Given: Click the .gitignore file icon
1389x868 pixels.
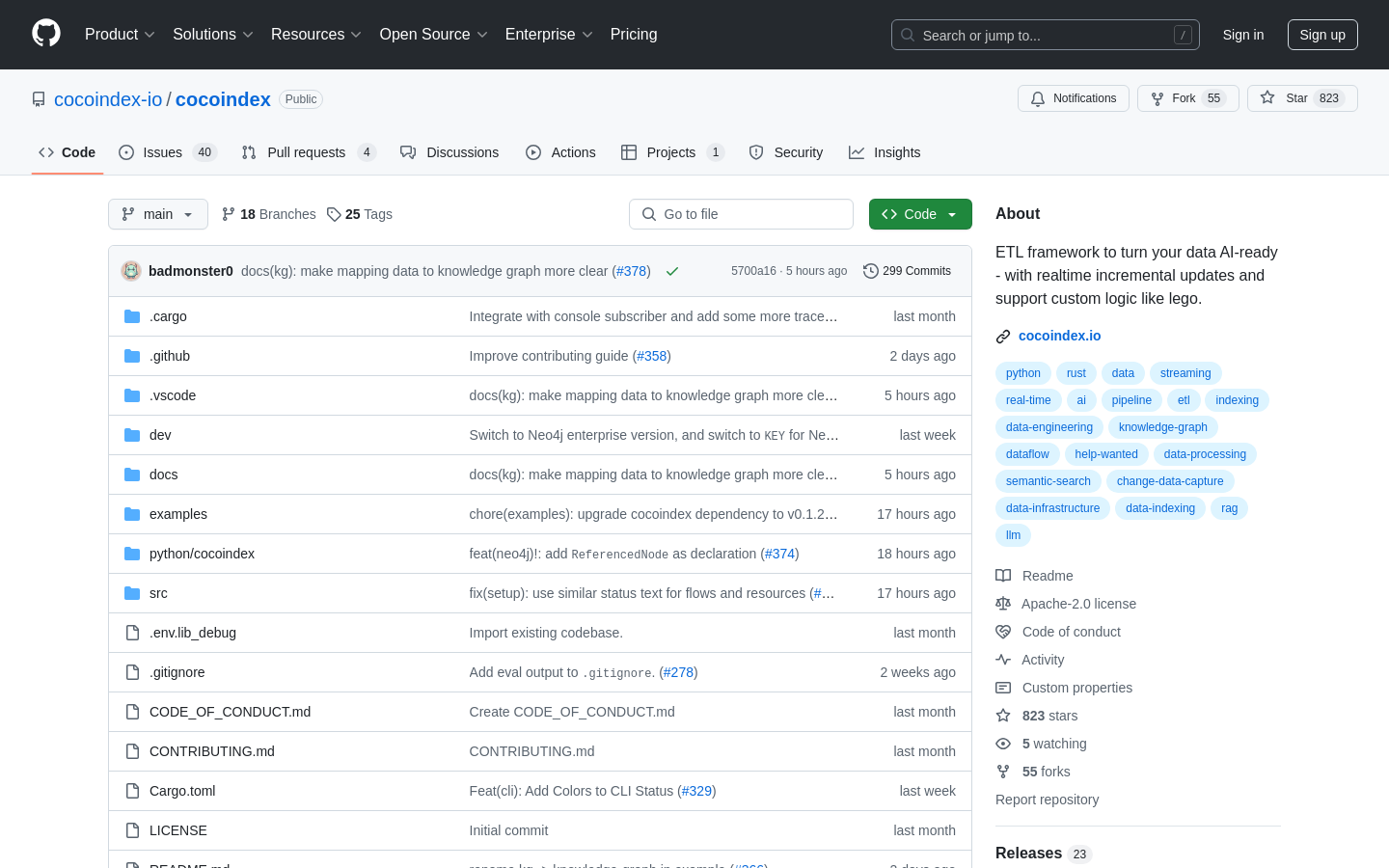Looking at the screenshot, I should click(x=132, y=672).
